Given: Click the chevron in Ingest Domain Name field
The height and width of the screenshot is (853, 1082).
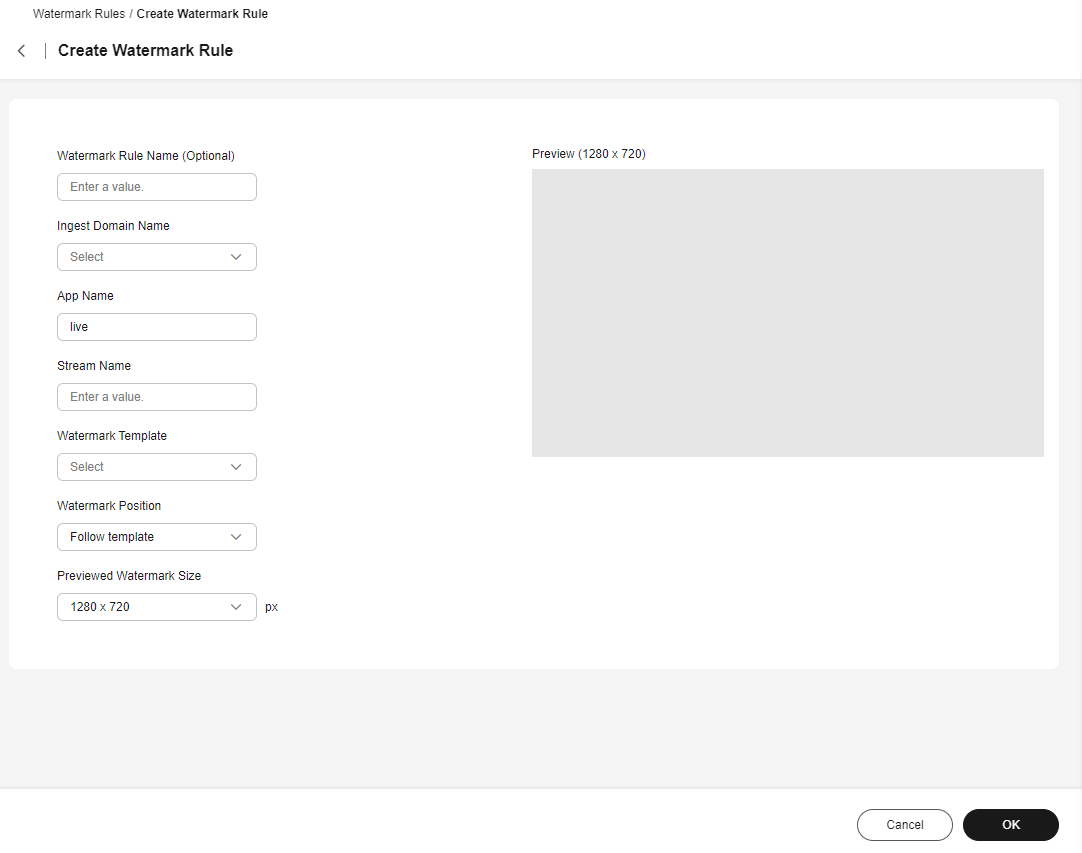Looking at the screenshot, I should 236,257.
